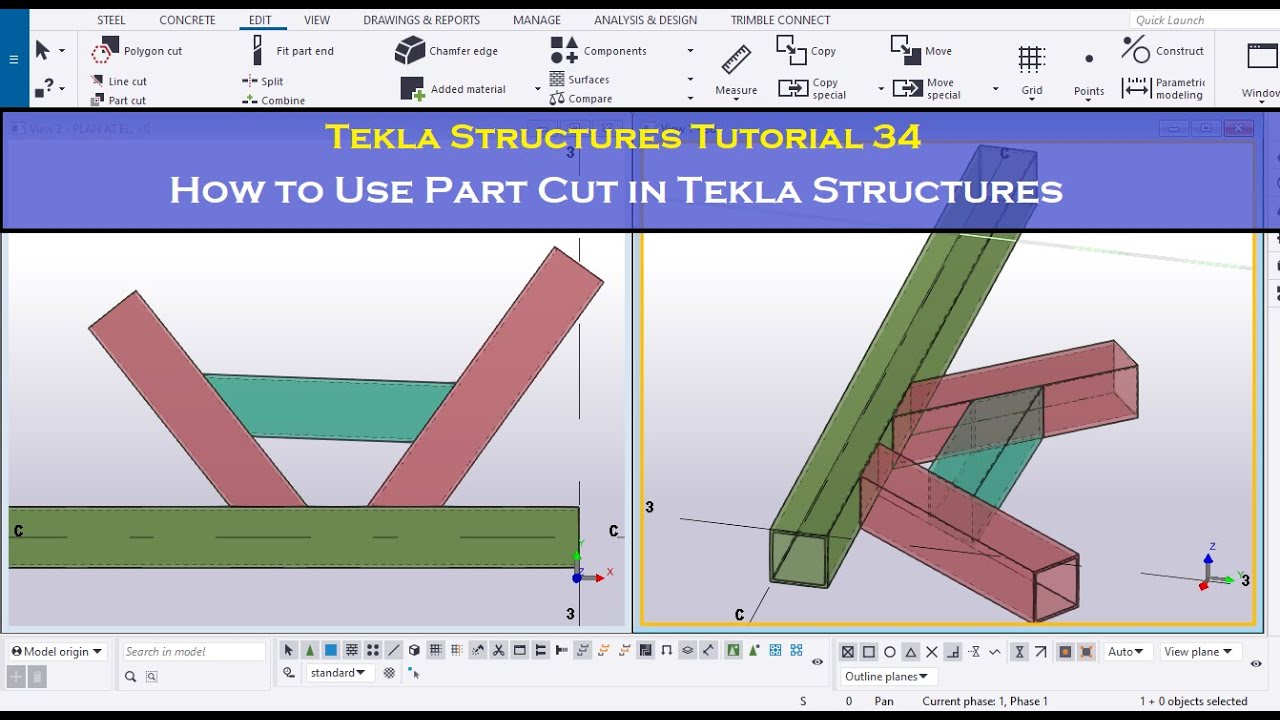The image size is (1280, 720).
Task: Activate the Copy command
Action: 806,51
